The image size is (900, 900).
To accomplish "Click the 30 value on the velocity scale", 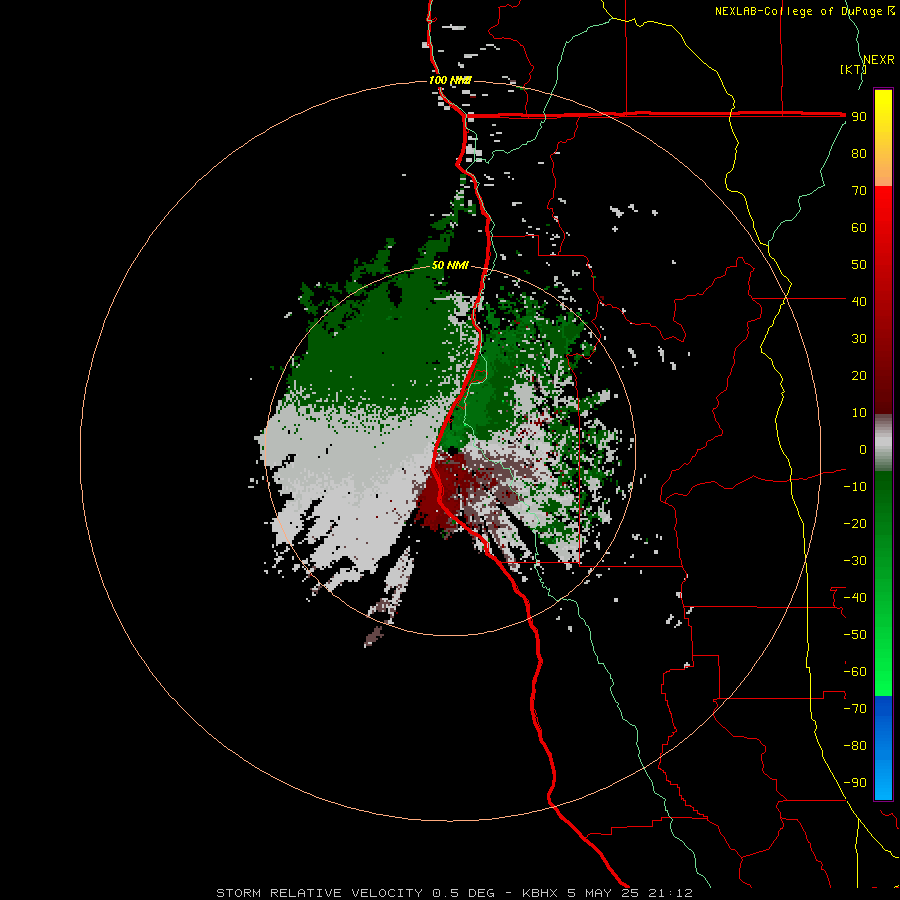I will [x=859, y=339].
